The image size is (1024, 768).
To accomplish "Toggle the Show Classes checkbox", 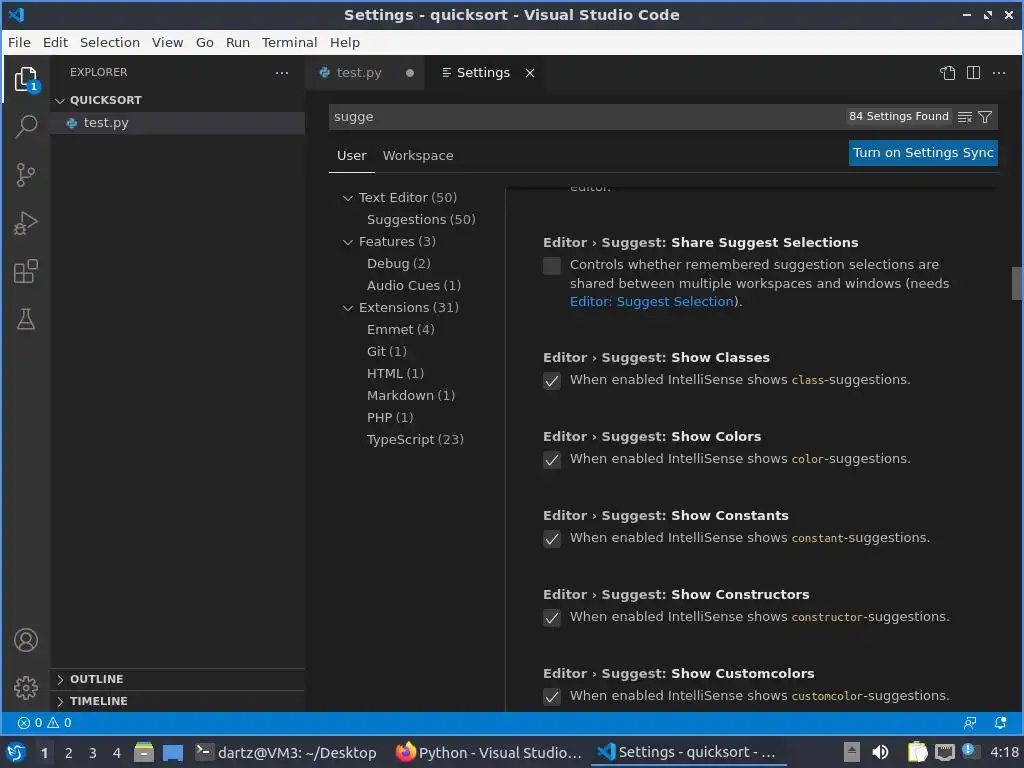I will [x=552, y=381].
